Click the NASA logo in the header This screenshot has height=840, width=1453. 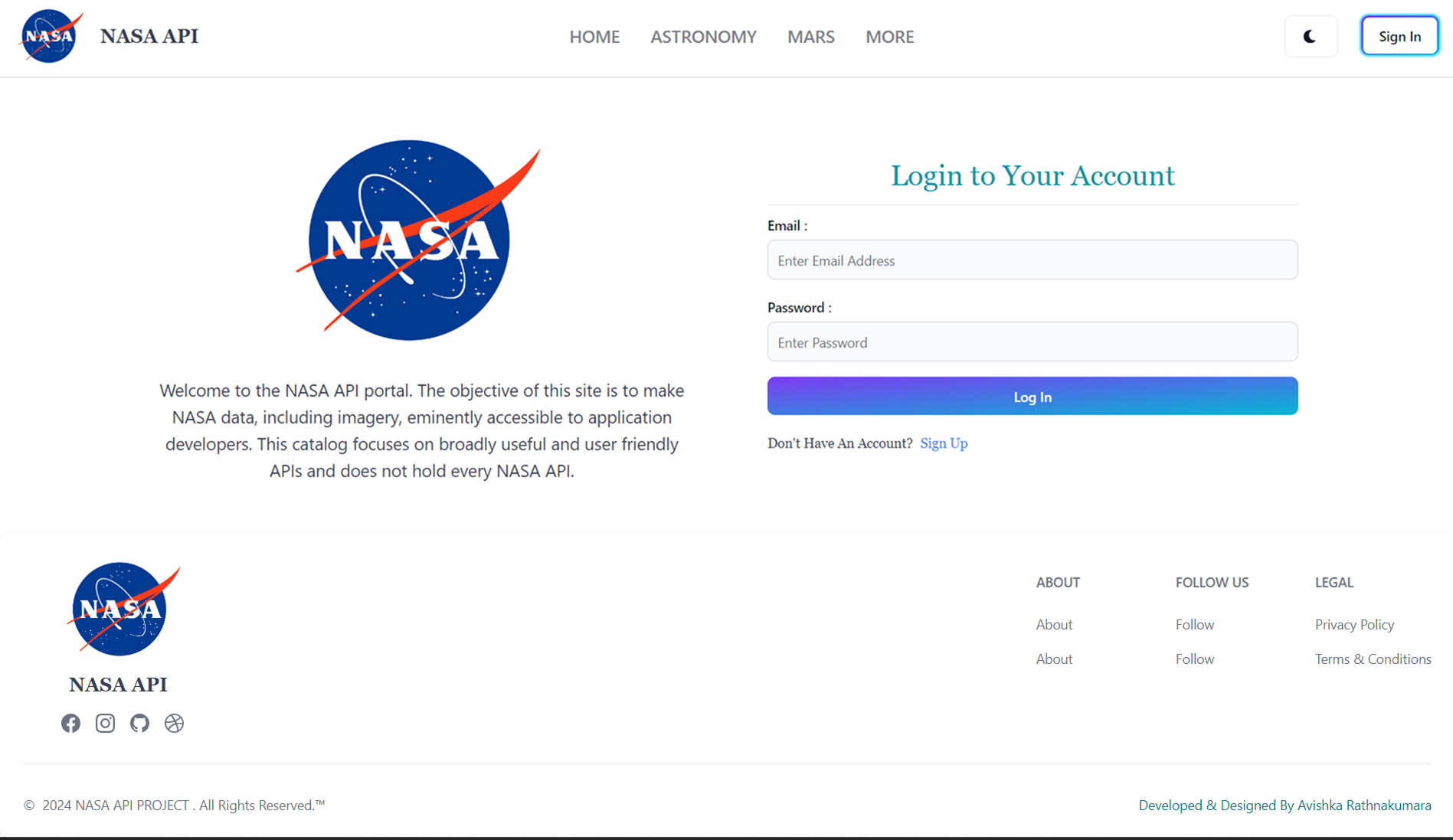pos(51,35)
